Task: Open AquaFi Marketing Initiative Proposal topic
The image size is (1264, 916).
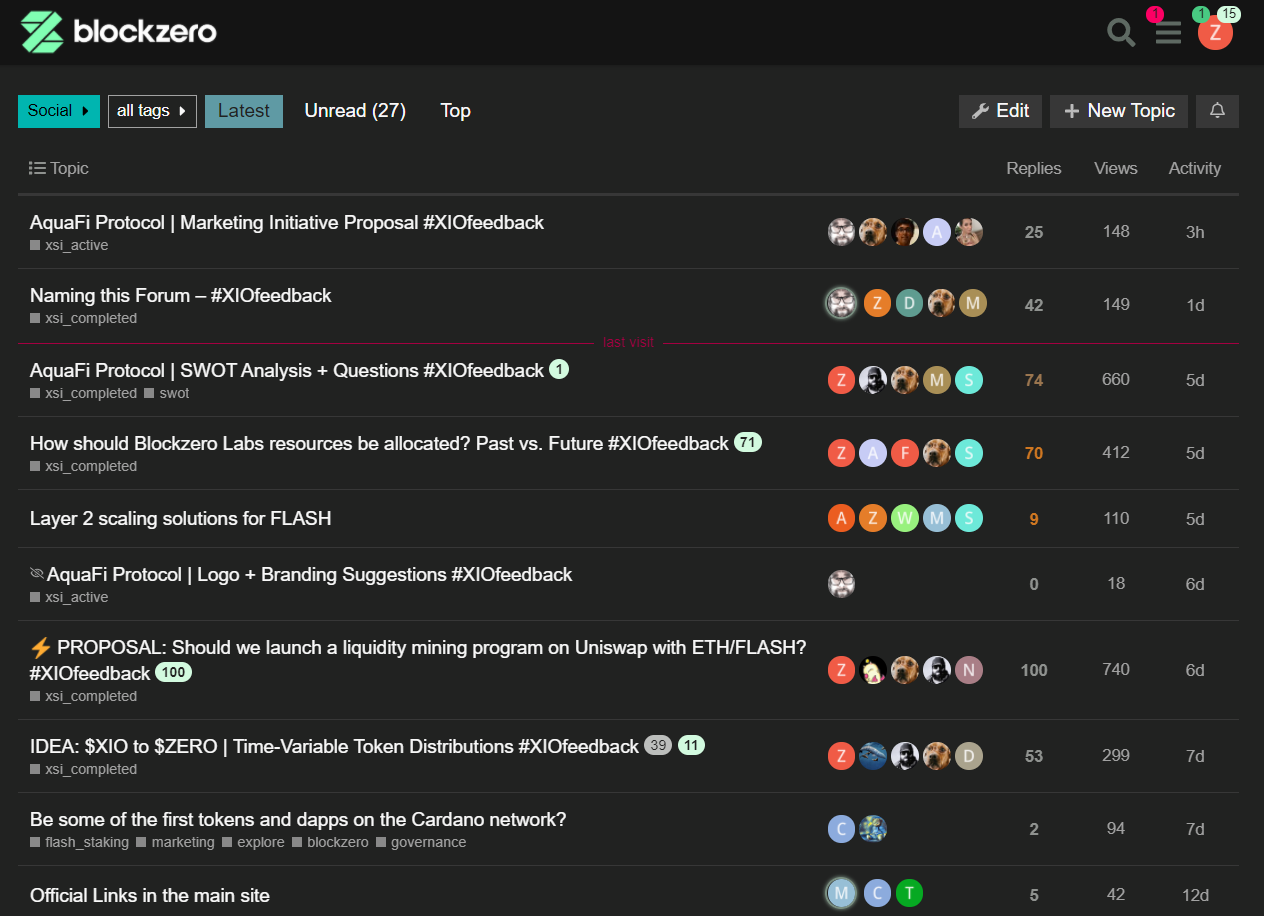Action: 287,222
